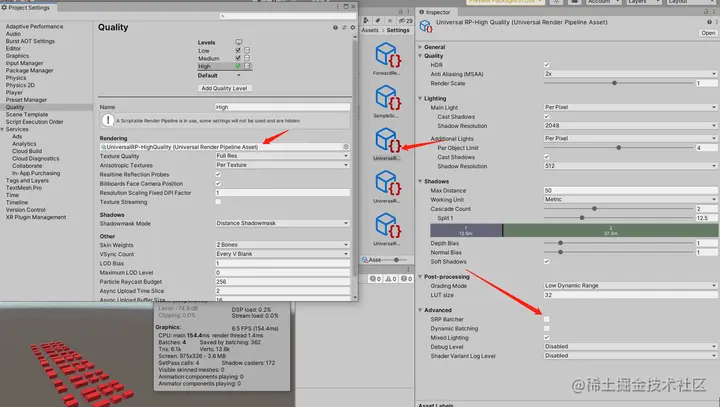
Task: Click the object picker circle for render pipeline asset
Action: tap(346, 147)
